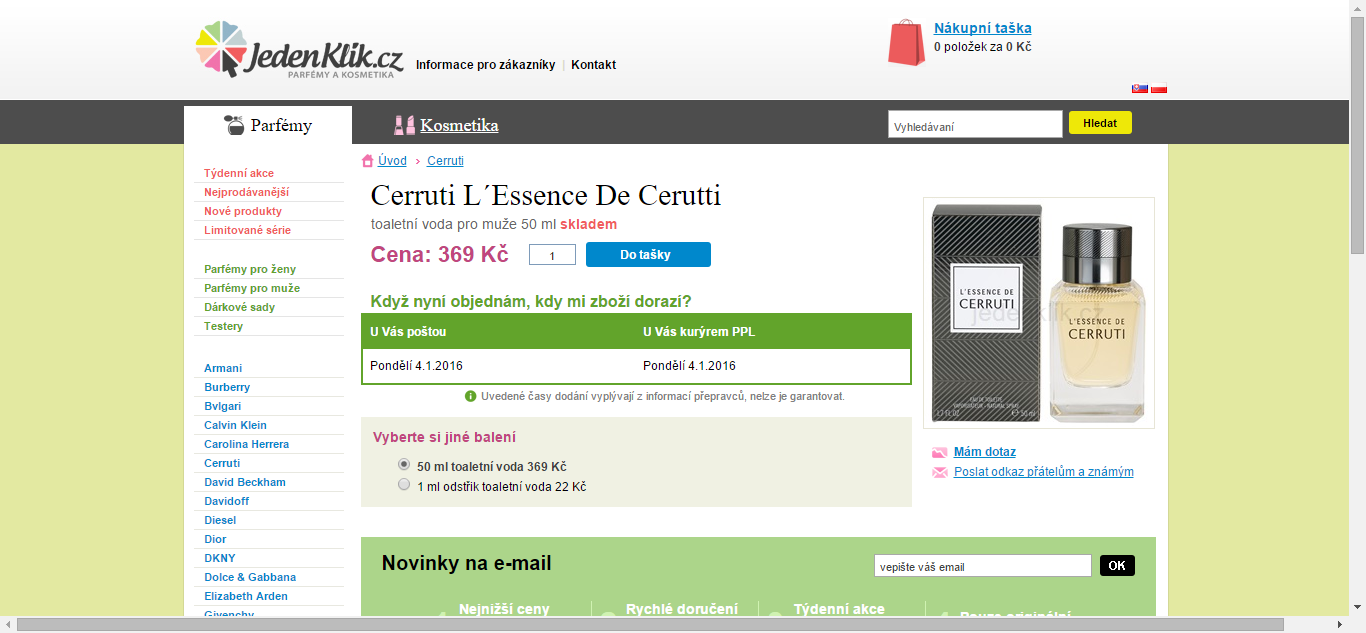Open the DKNY brand link
Image resolution: width=1366 pixels, height=633 pixels.
[x=220, y=558]
